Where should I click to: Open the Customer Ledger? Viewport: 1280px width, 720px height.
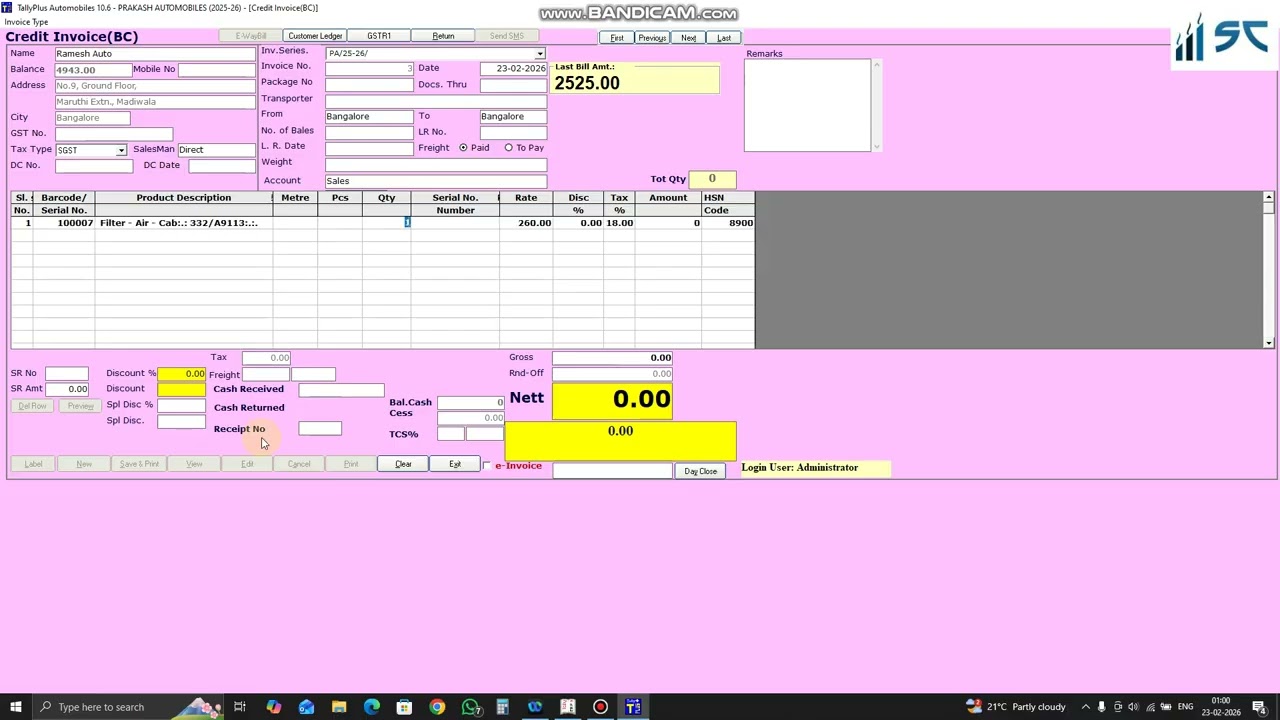tap(315, 37)
